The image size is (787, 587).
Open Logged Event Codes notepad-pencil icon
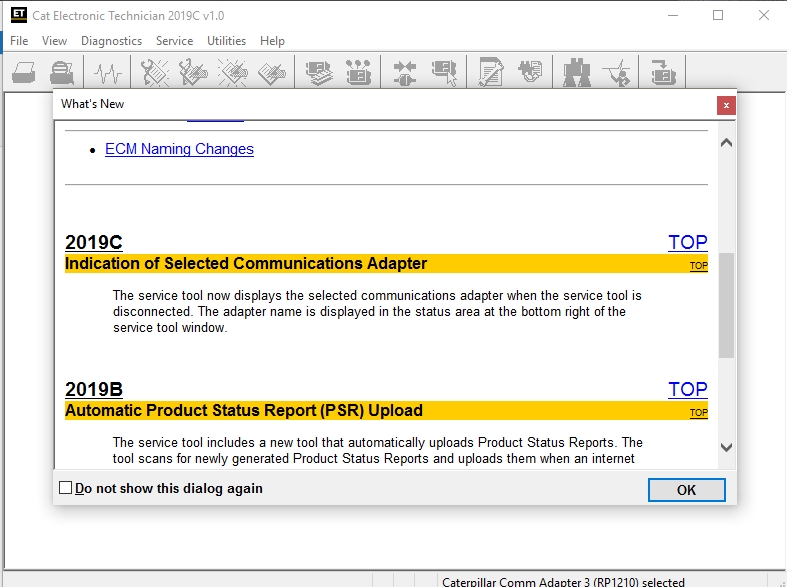tap(272, 73)
